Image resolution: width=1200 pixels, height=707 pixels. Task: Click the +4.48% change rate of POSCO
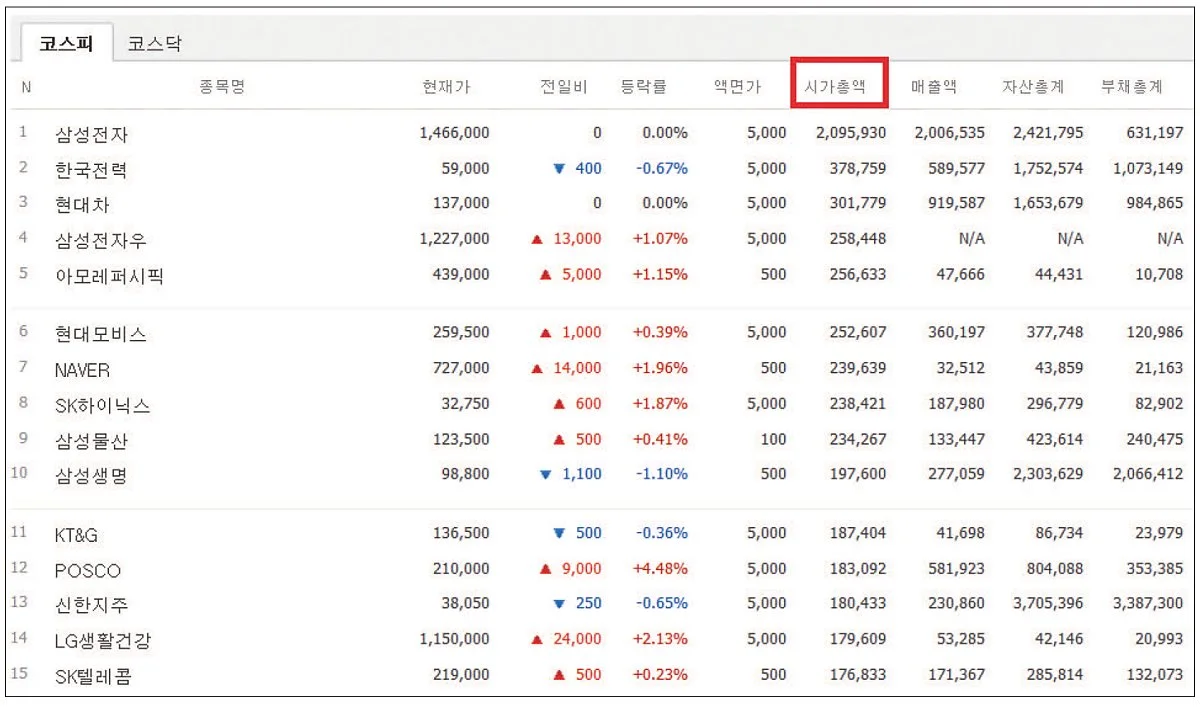point(660,568)
